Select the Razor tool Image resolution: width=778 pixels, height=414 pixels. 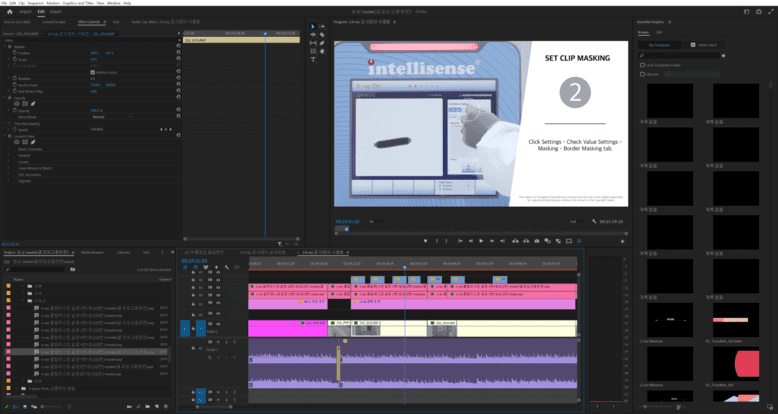[x=322, y=35]
